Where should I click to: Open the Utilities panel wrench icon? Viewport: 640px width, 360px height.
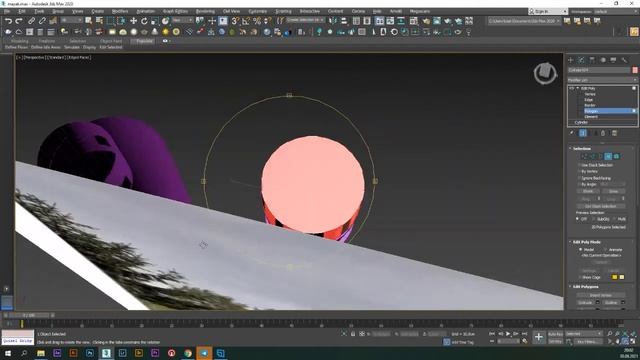tap(624, 60)
